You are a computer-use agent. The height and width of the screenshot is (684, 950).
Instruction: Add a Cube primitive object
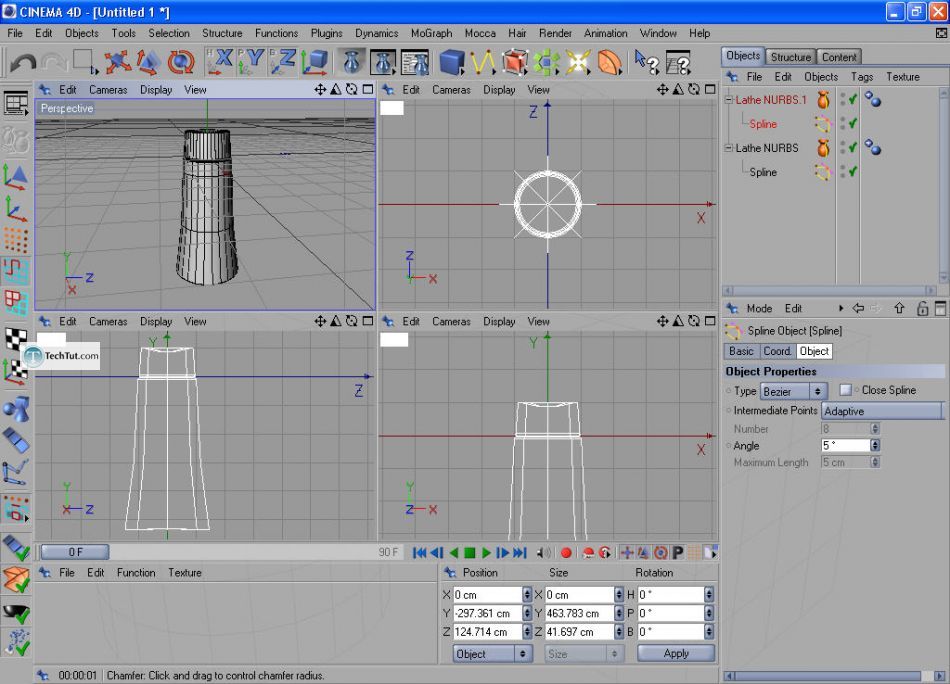pos(451,62)
